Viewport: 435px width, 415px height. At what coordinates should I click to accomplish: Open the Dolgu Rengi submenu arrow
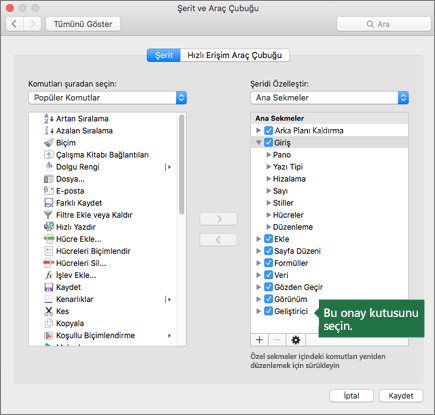coord(168,167)
